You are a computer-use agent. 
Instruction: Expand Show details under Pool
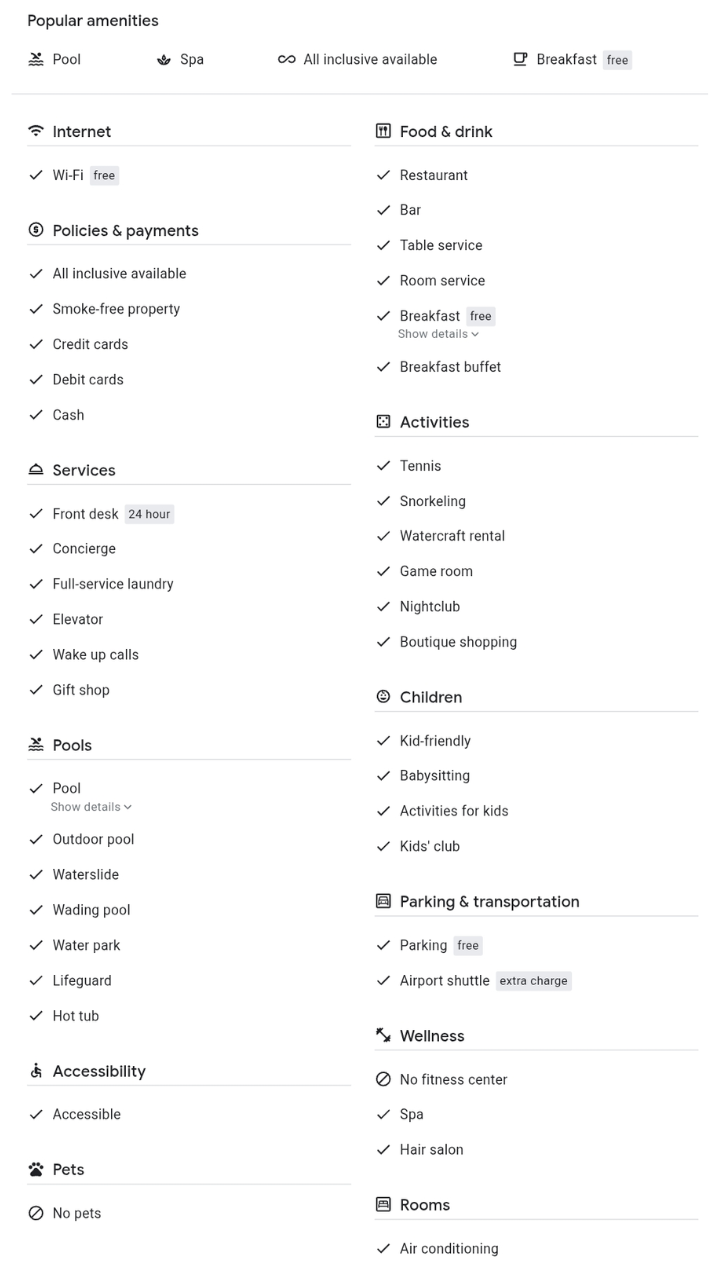91,807
